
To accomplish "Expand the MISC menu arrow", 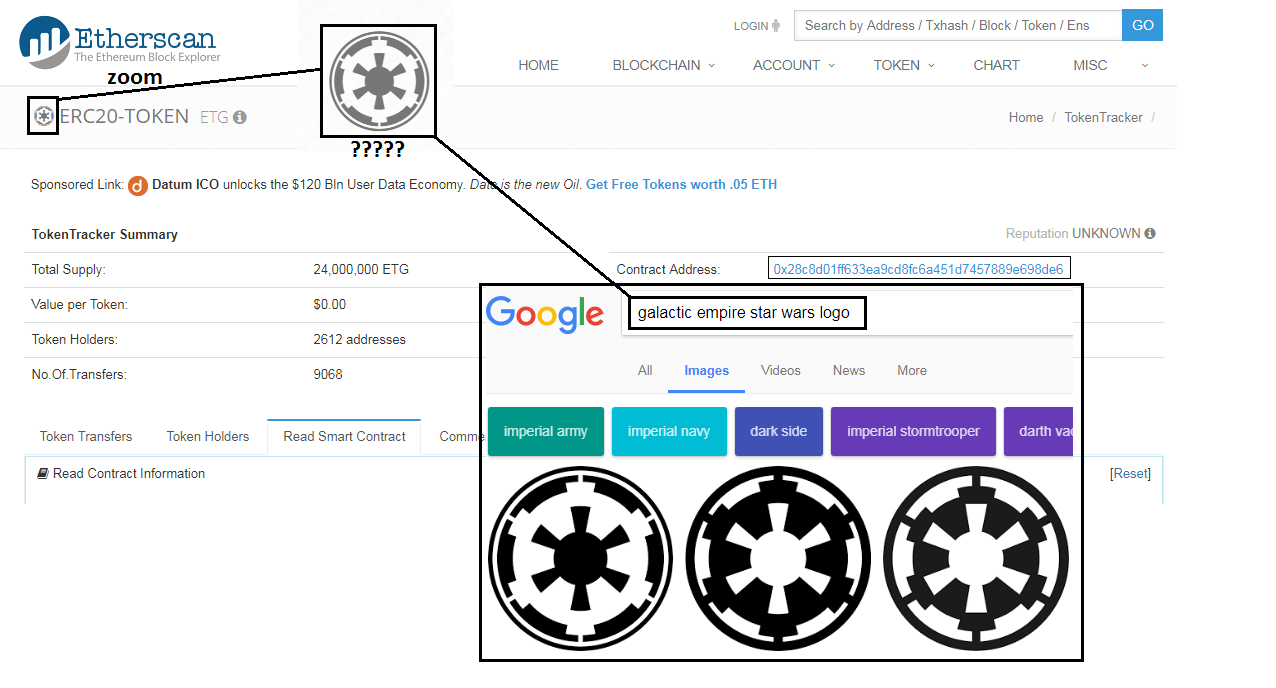I will [x=1145, y=65].
